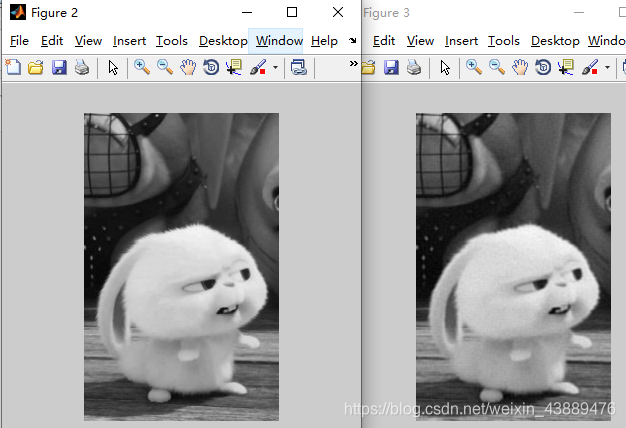This screenshot has height=428, width=626.
Task: Select Brush data tool in Figure 2
Action: tap(258, 67)
